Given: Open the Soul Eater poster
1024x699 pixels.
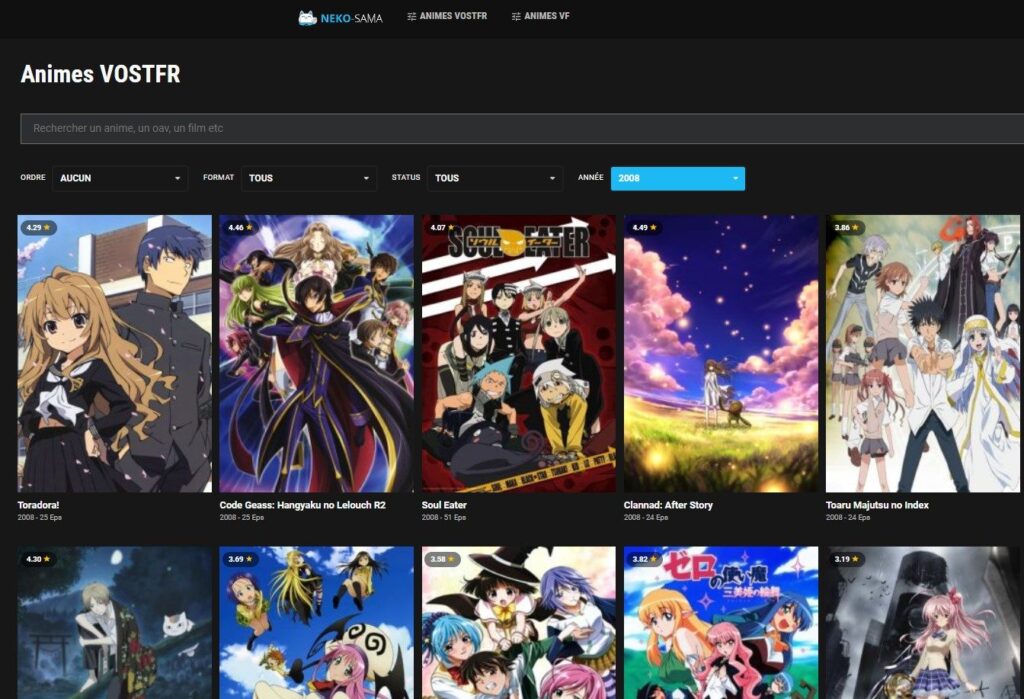Looking at the screenshot, I should (519, 353).
